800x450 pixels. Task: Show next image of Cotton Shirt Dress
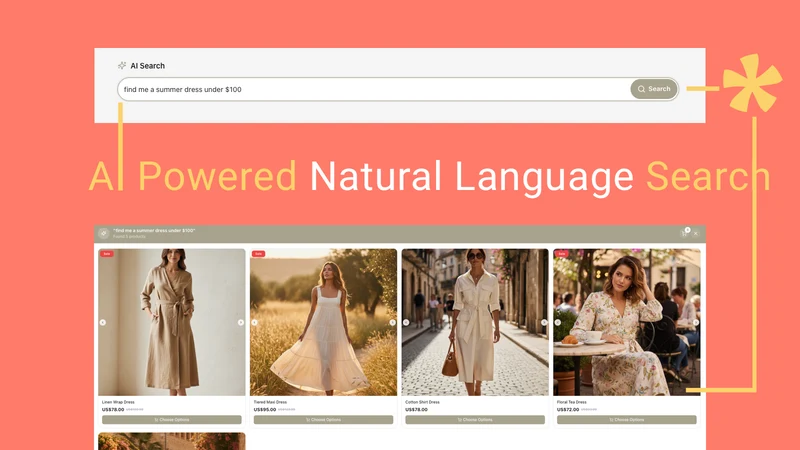[544, 322]
